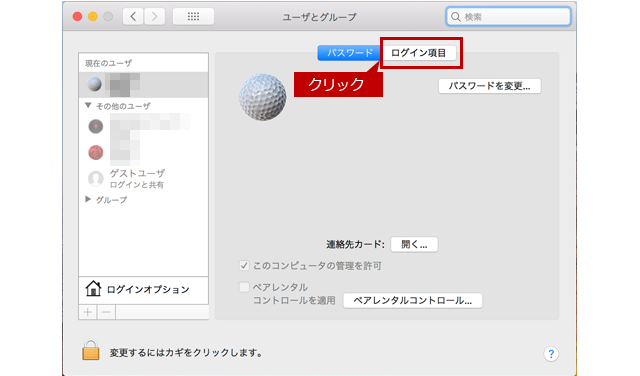This screenshot has height=376, width=640.
Task: Collapse the その他のユーザ section
Action: [x=88, y=106]
